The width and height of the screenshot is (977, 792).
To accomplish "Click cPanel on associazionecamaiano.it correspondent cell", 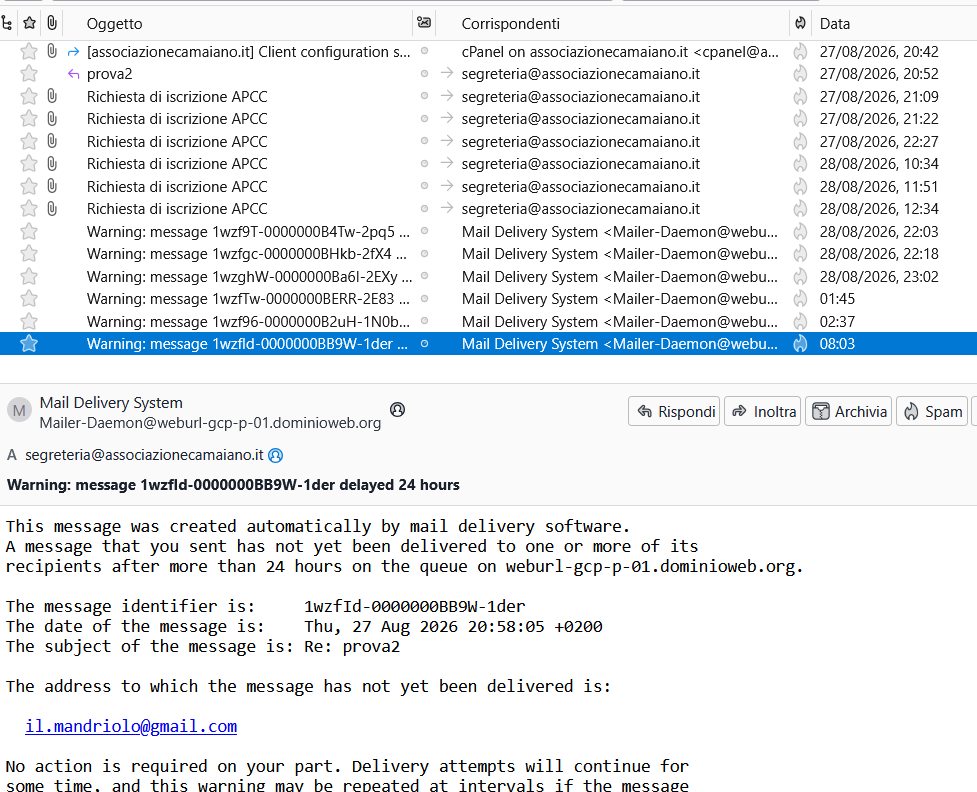I will [x=620, y=52].
